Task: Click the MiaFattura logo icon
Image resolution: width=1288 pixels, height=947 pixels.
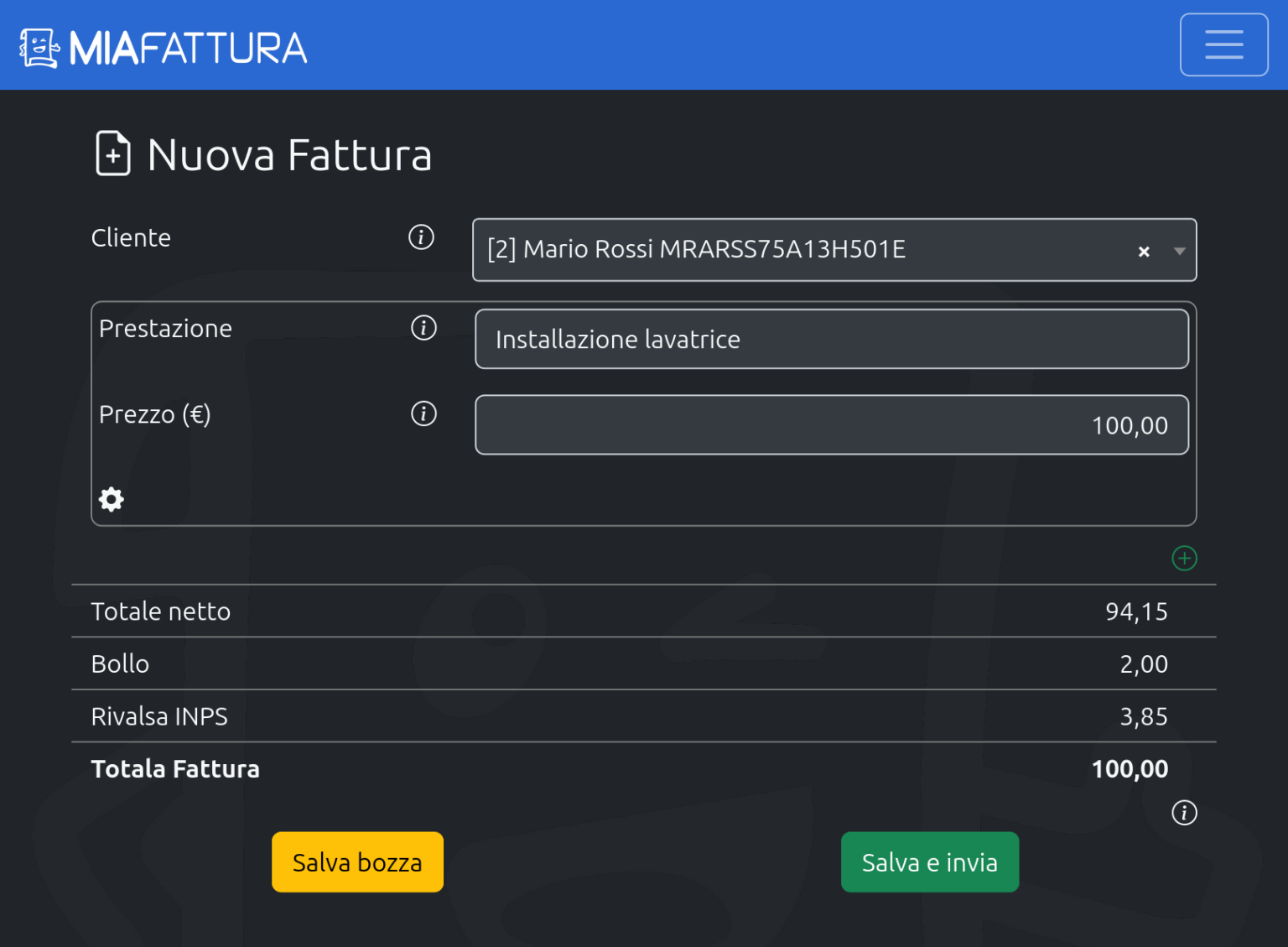Action: (39, 46)
